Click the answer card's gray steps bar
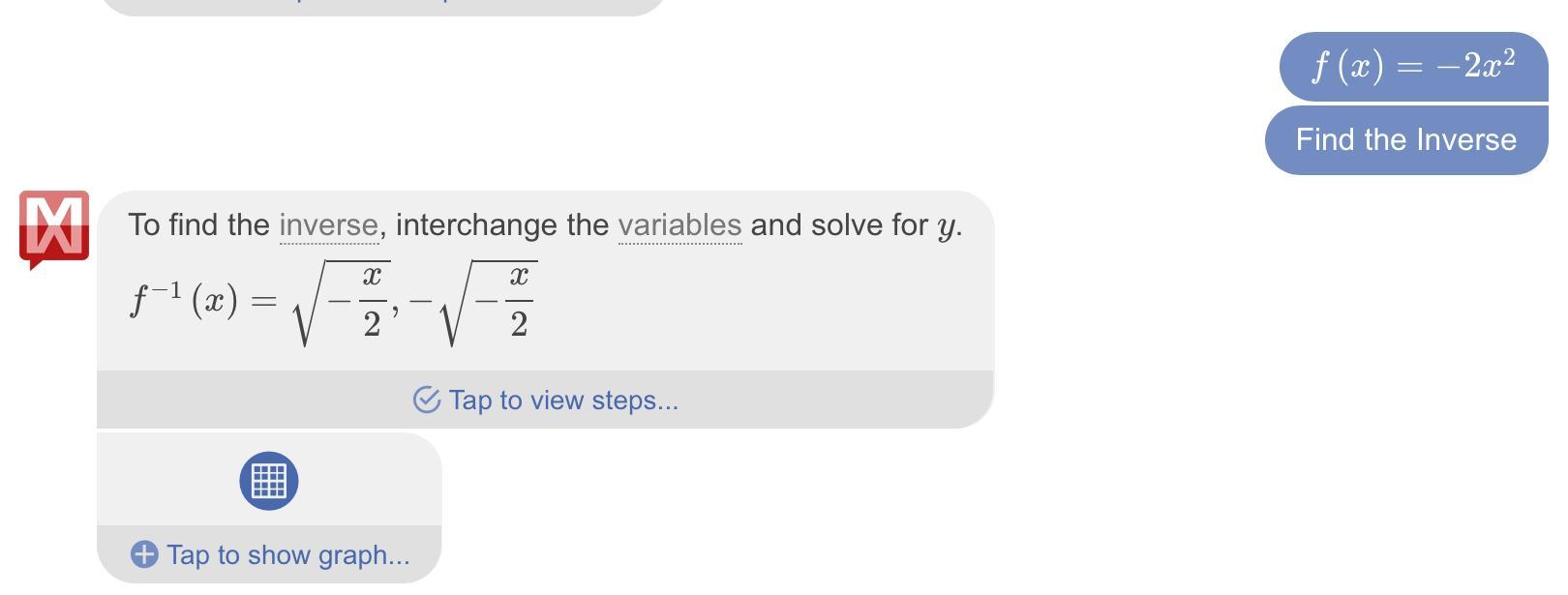 pyautogui.click(x=823, y=400)
